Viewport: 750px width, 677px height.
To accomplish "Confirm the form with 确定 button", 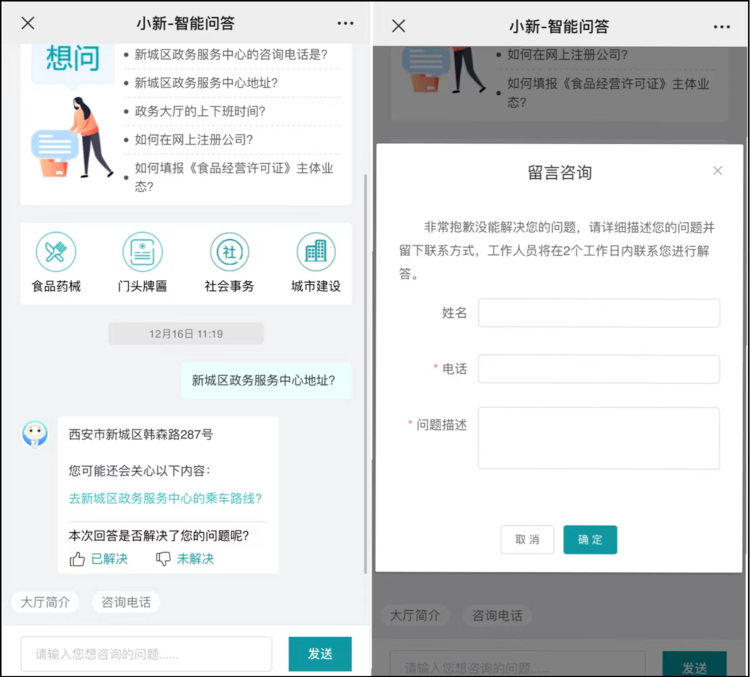I will 590,540.
